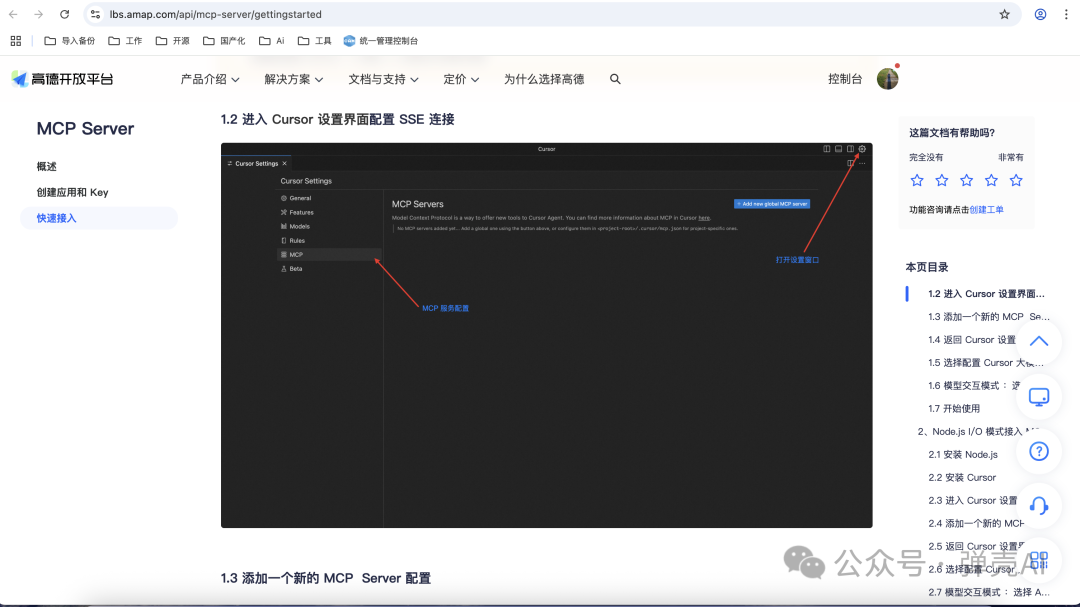Screen dimensions: 1080x607
Task: Click the back-to-top arrow button
Action: (x=1039, y=341)
